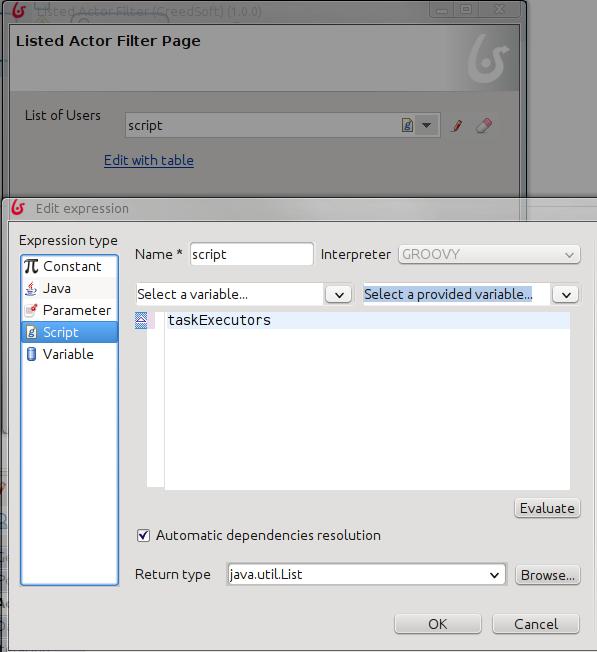Viewport: 597px width, 652px height.
Task: Expand the Return type combo box
Action: [494, 575]
